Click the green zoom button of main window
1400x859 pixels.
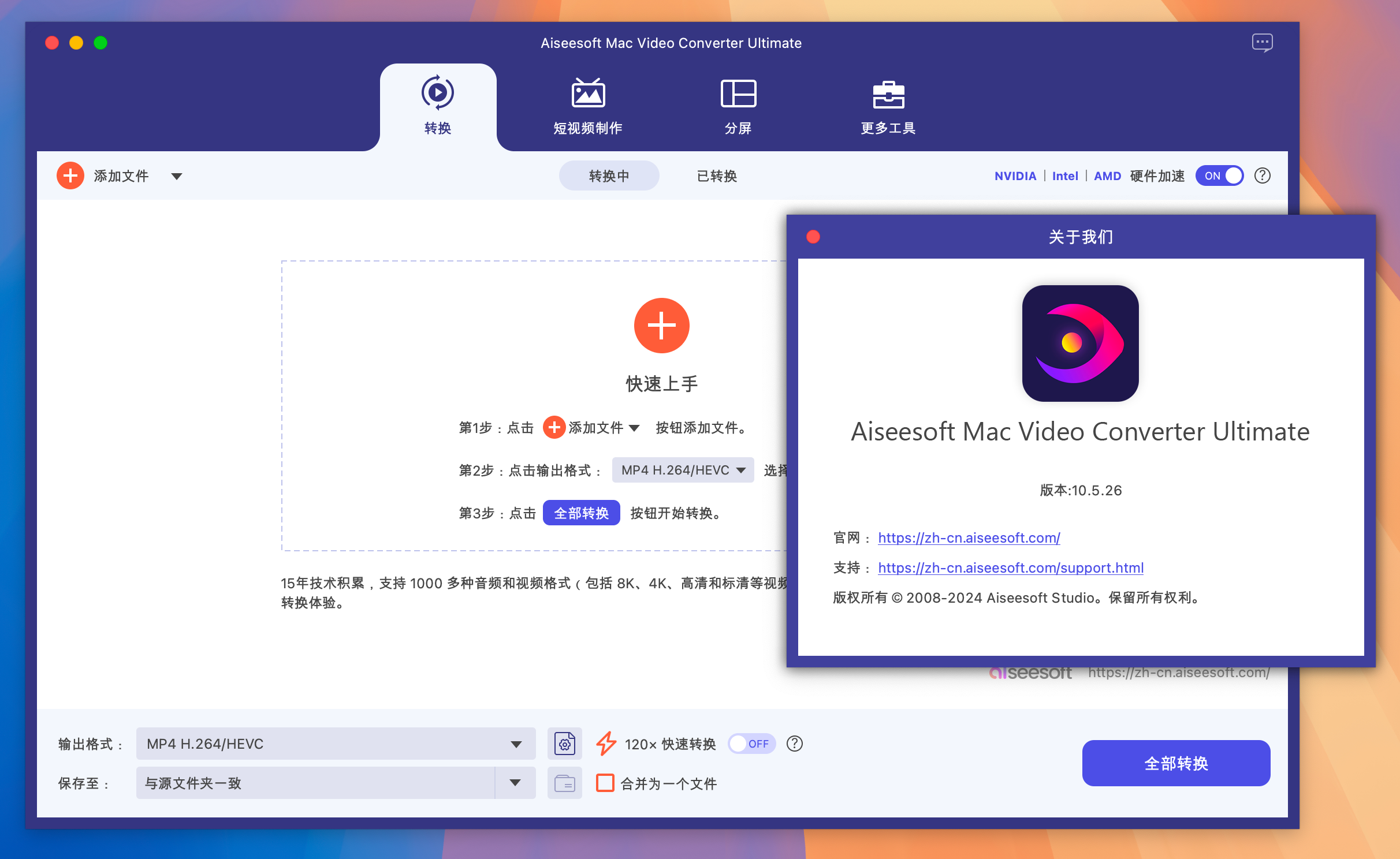[x=100, y=43]
